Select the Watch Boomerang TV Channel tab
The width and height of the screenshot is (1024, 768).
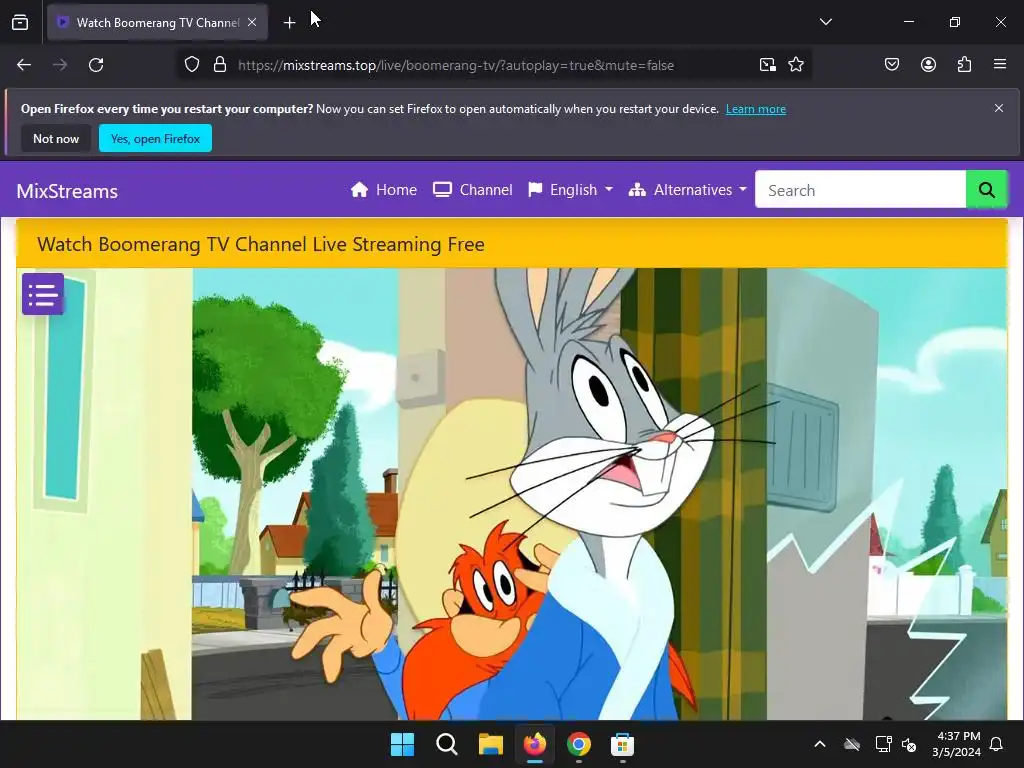[157, 22]
